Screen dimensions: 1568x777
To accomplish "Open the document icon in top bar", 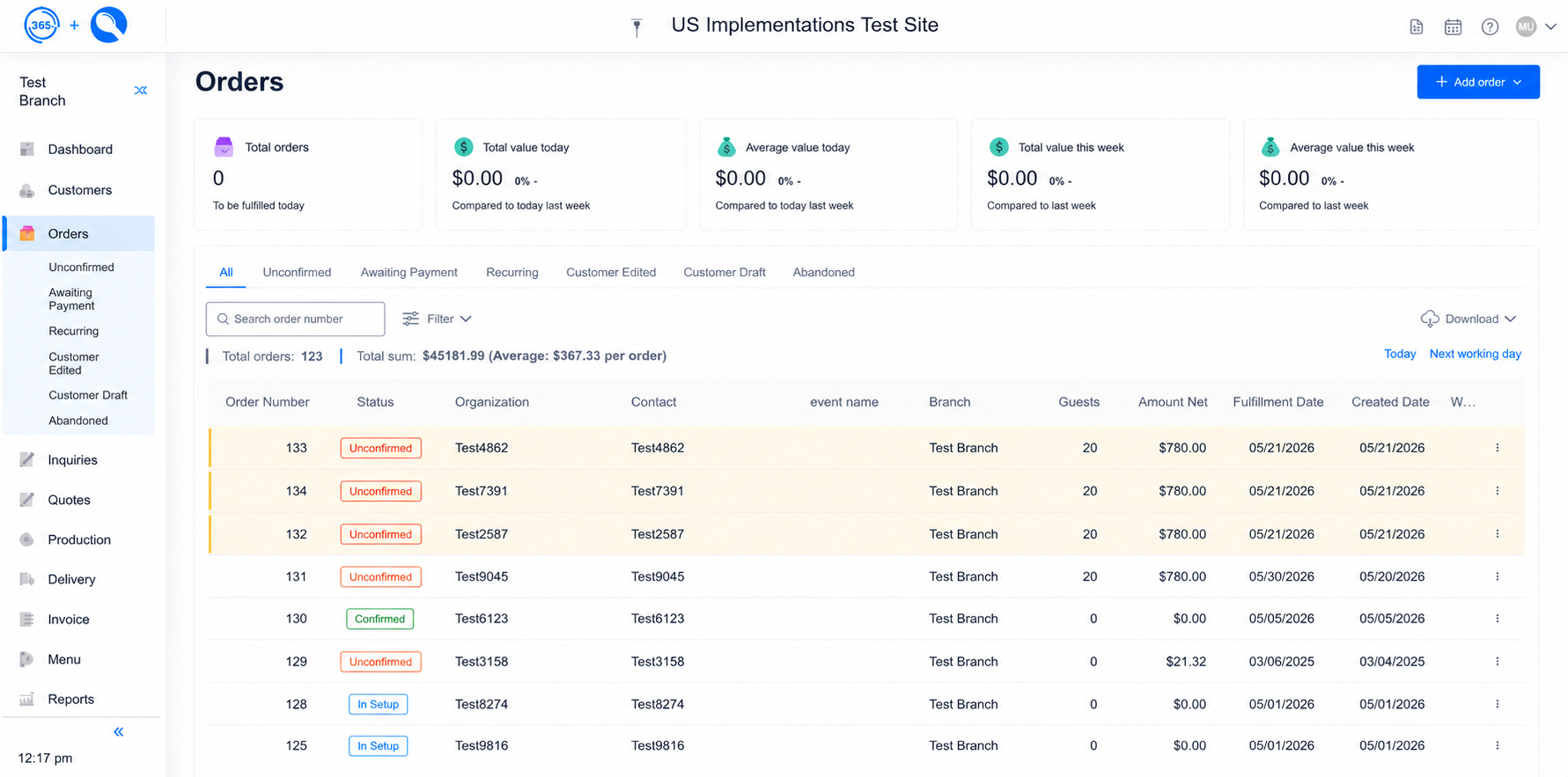I will click(x=1417, y=26).
